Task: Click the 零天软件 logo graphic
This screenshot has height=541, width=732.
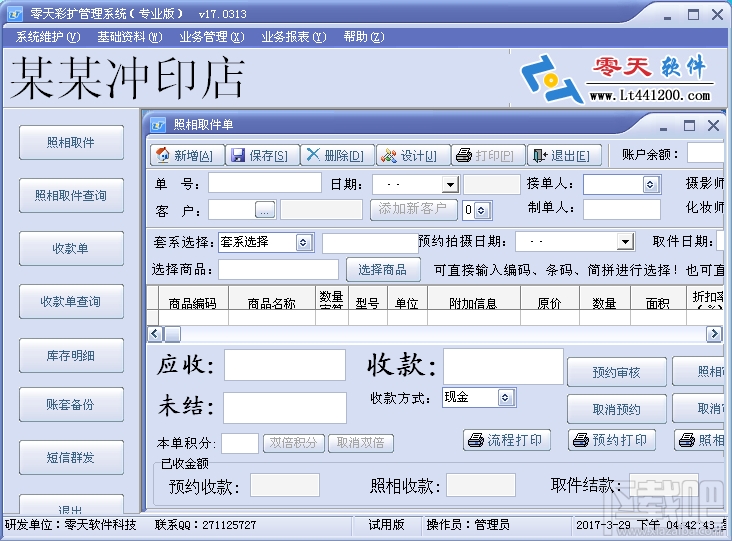Action: click(x=616, y=78)
